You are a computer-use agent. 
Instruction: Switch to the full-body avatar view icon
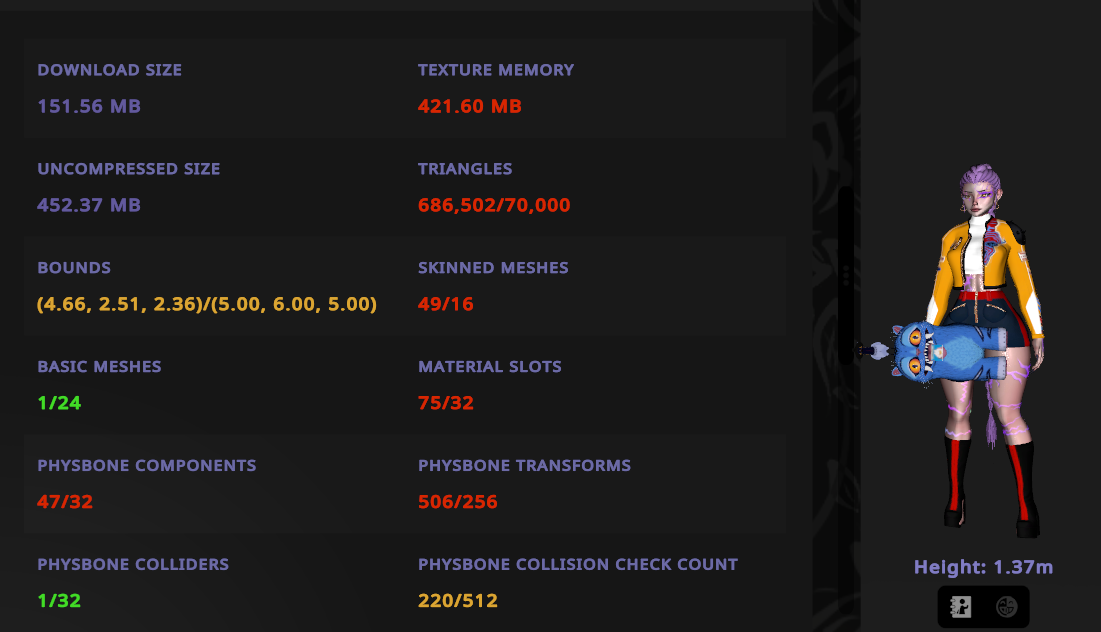tap(961, 607)
